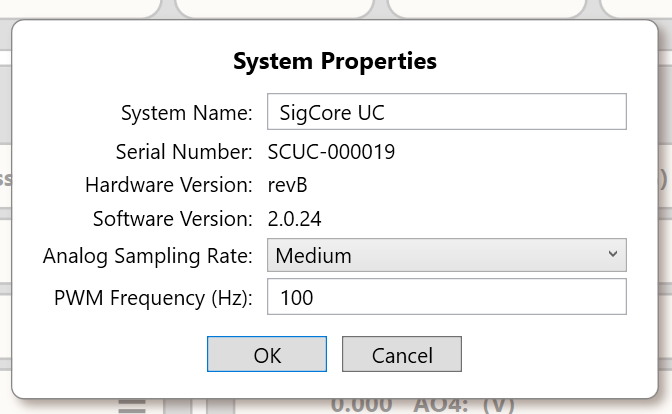Click the System Name input field

[x=447, y=111]
